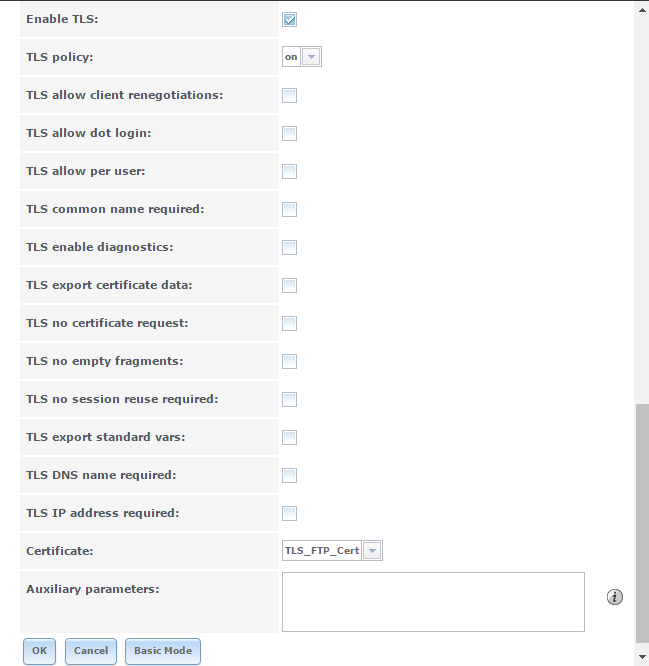This screenshot has height=666, width=649.
Task: Tick TLS no empty fragments checkbox
Action: [x=289, y=361]
